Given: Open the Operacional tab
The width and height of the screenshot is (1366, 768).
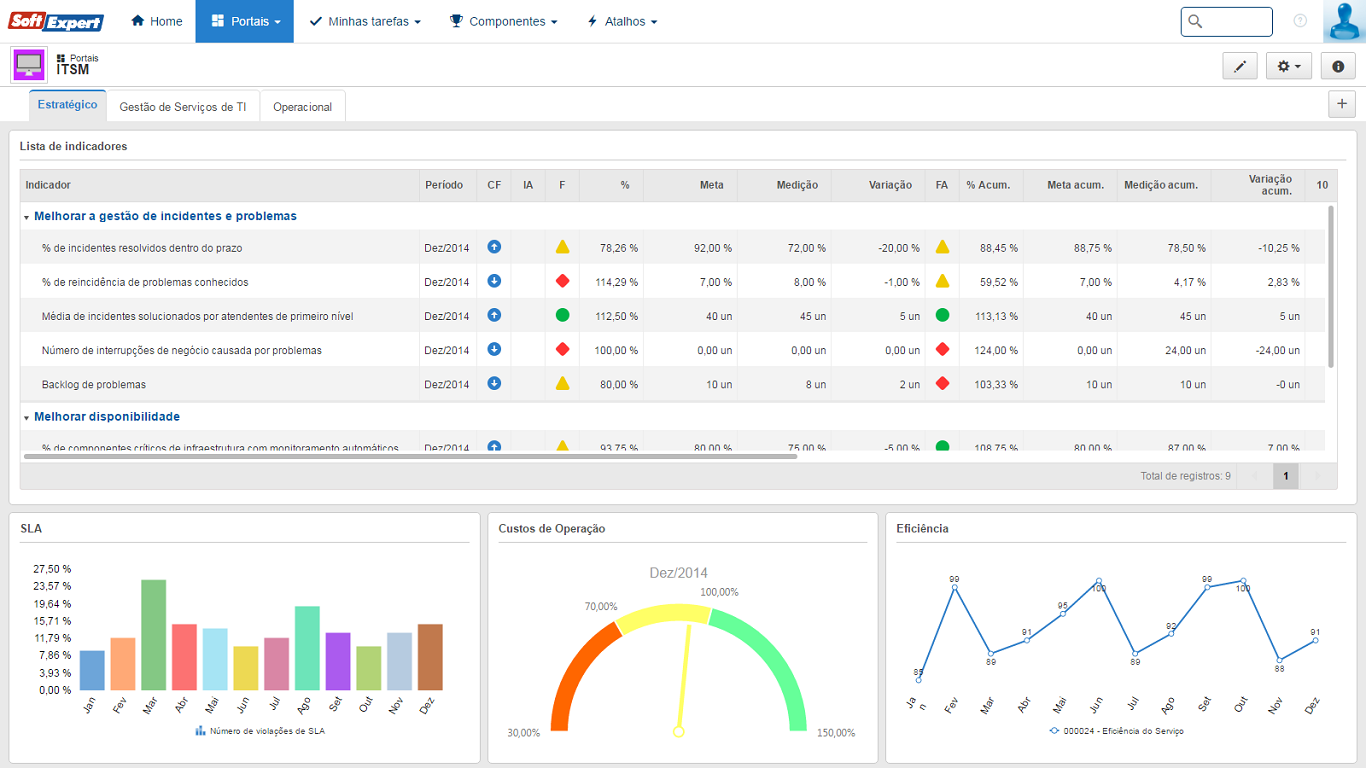Looking at the screenshot, I should click(302, 107).
